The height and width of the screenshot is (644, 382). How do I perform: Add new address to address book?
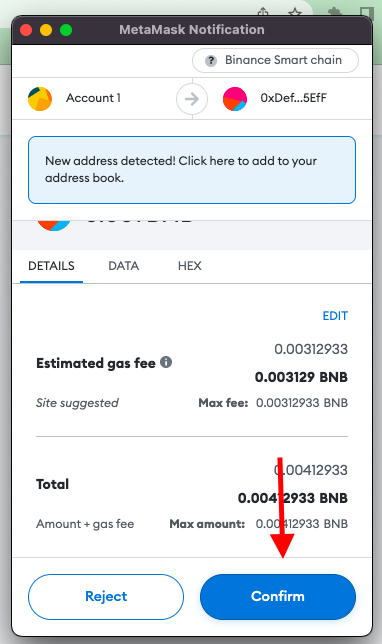(192, 170)
